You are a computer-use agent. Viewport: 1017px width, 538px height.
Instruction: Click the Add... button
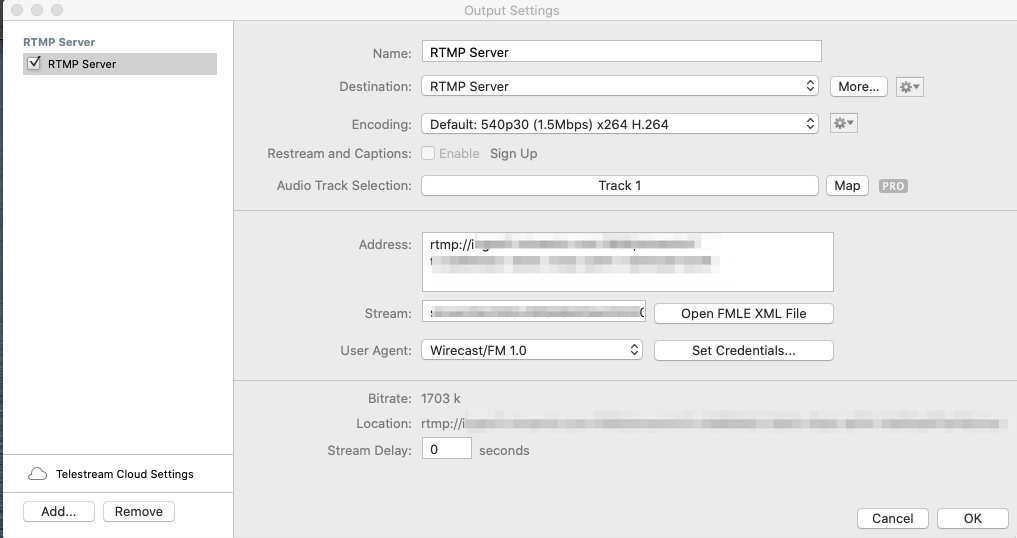click(58, 511)
